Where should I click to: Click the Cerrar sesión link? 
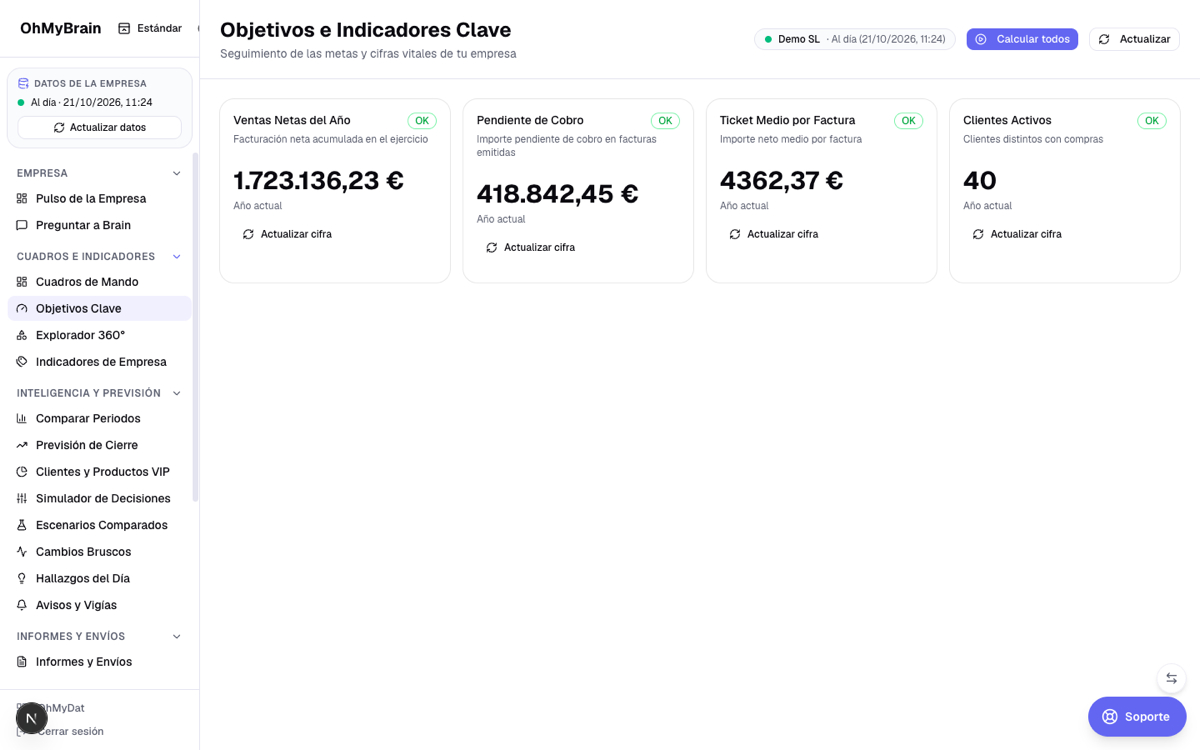pyautogui.click(x=70, y=732)
